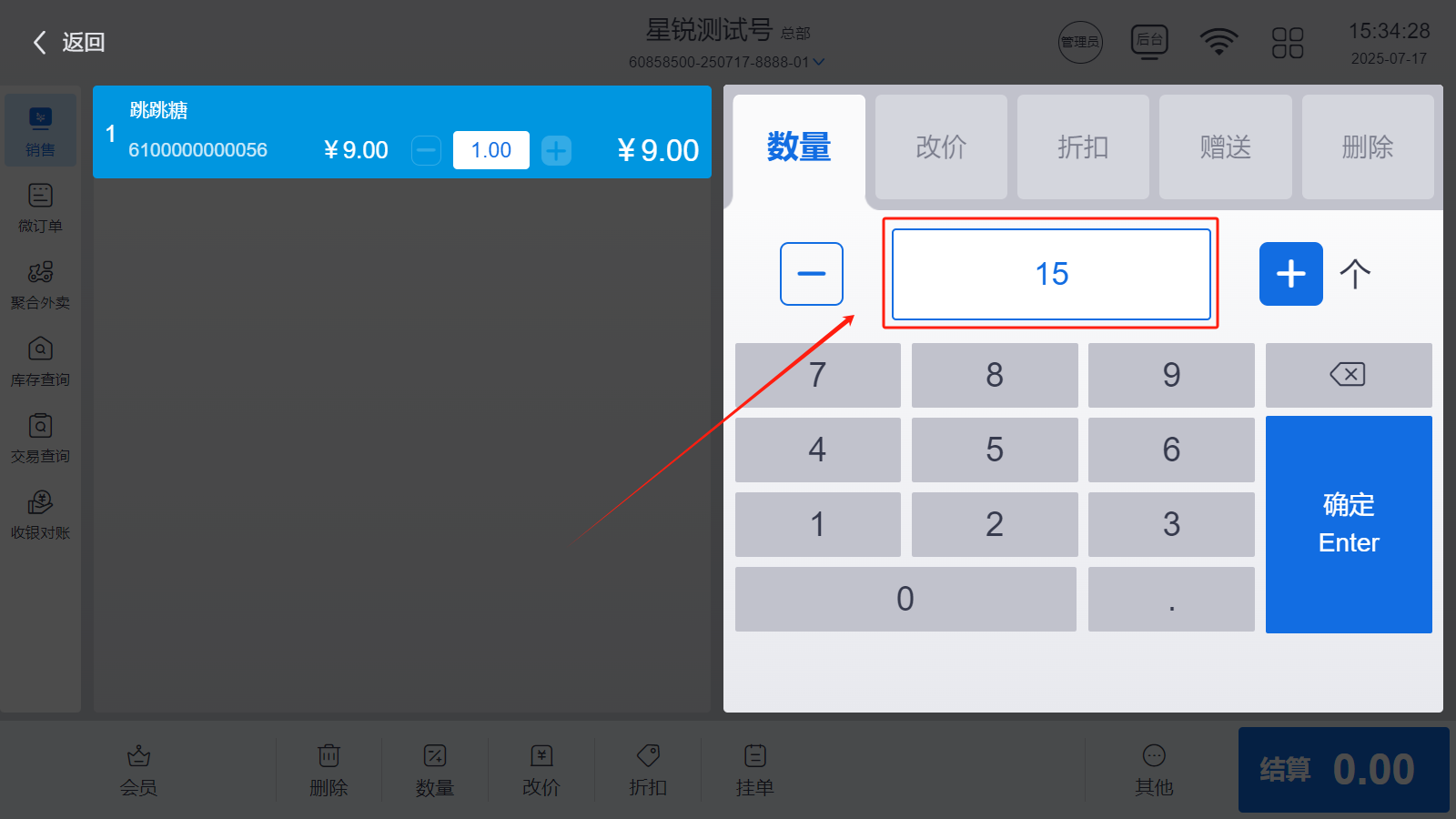Click the quantity input field showing 15
Viewport: 1456px width, 819px height.
[x=1051, y=274]
